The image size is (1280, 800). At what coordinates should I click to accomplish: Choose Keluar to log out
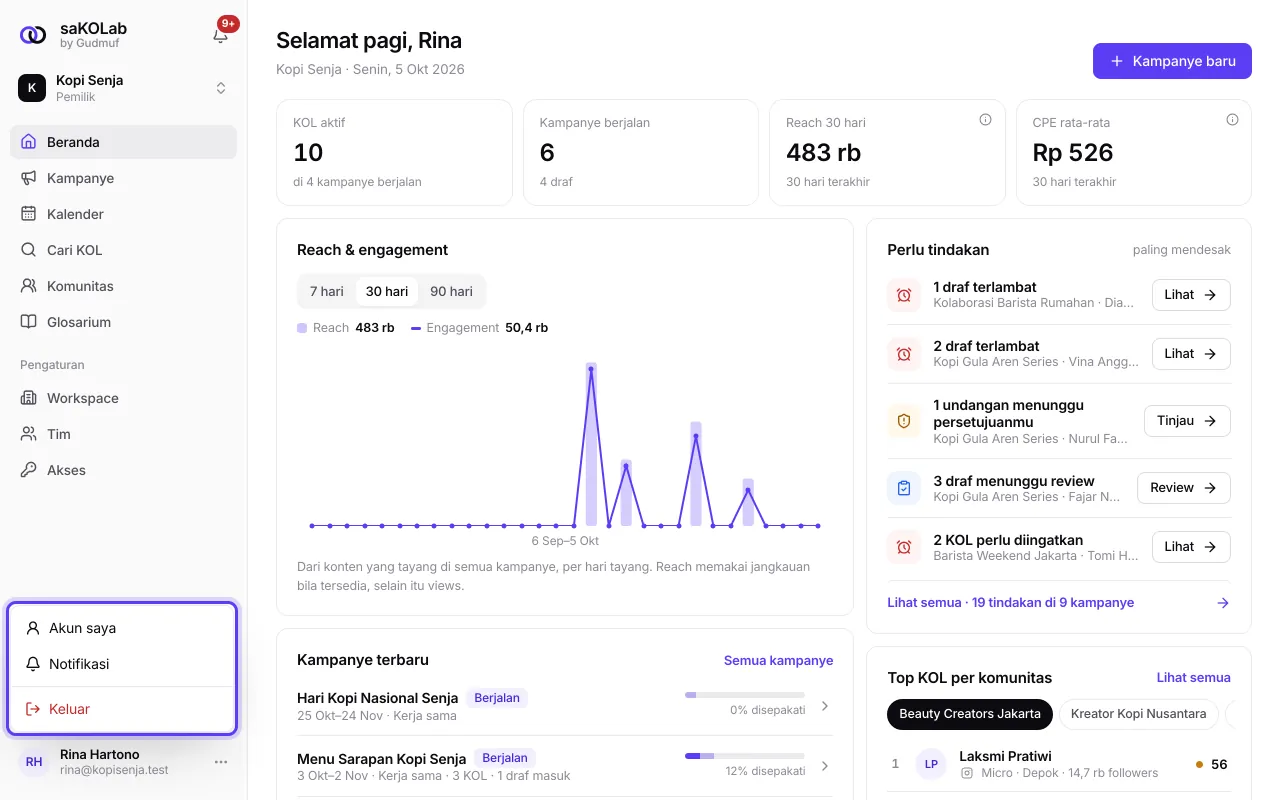(x=122, y=709)
